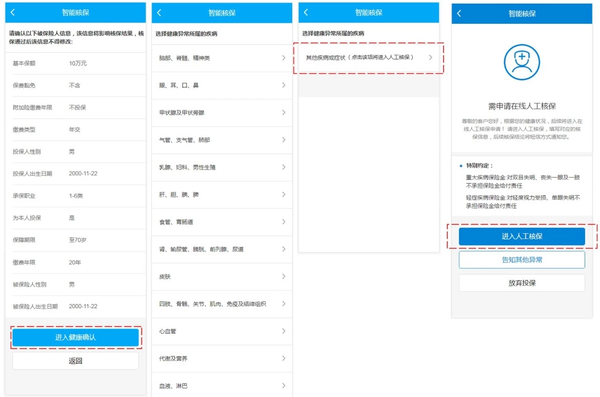Image resolution: width=600 pixels, height=397 pixels.
Task: Click the 10万元 basic coverage value
Action: click(x=78, y=63)
